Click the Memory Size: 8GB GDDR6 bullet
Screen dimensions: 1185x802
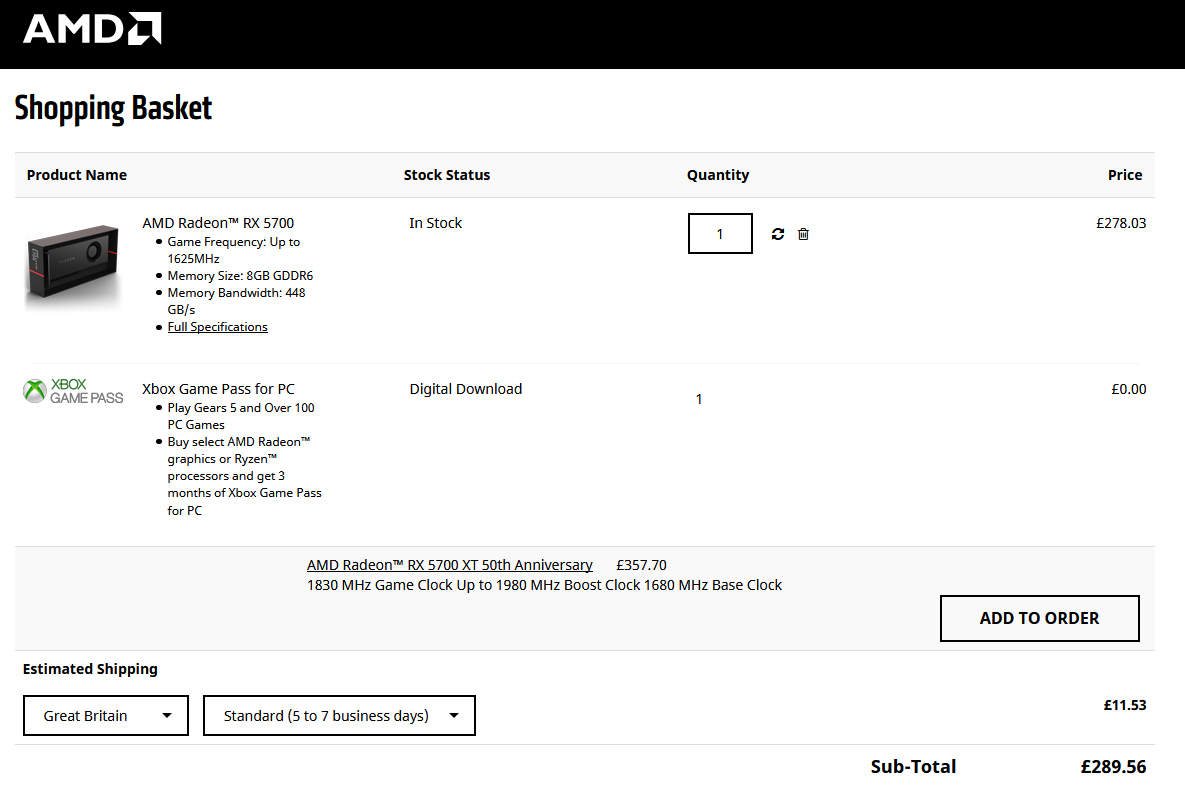point(240,276)
